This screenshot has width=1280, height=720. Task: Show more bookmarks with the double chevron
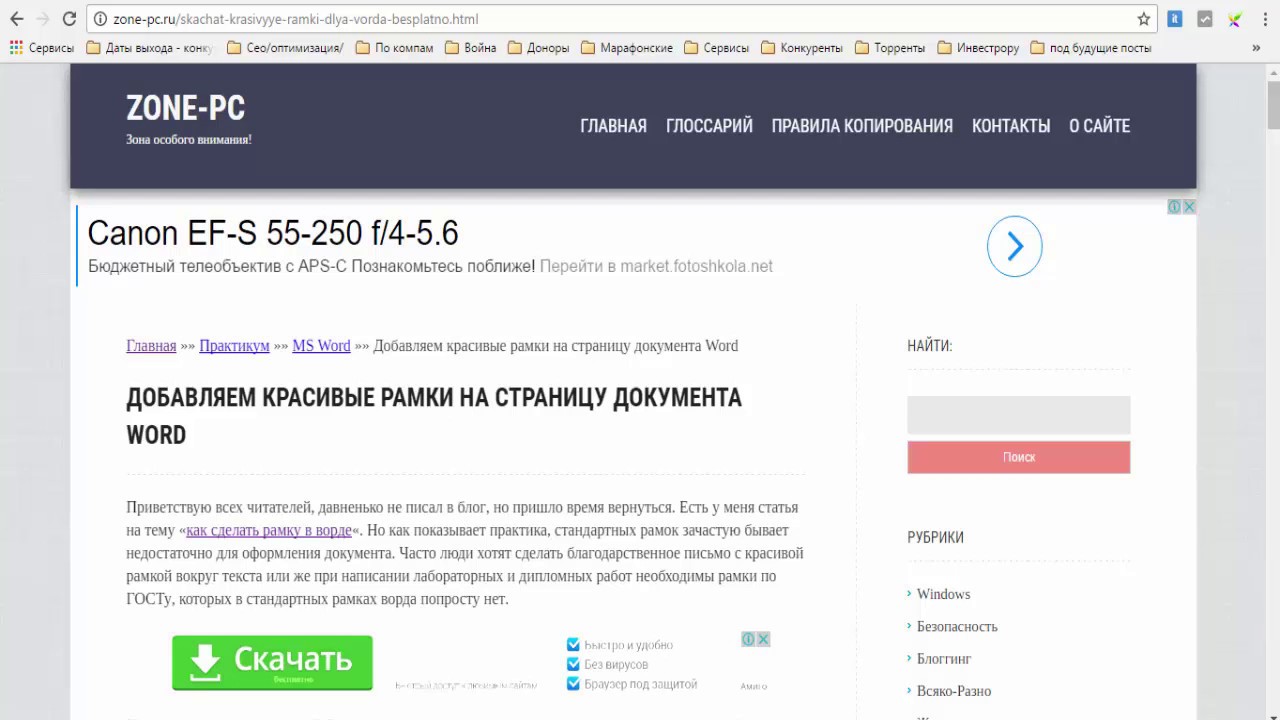coord(1256,47)
